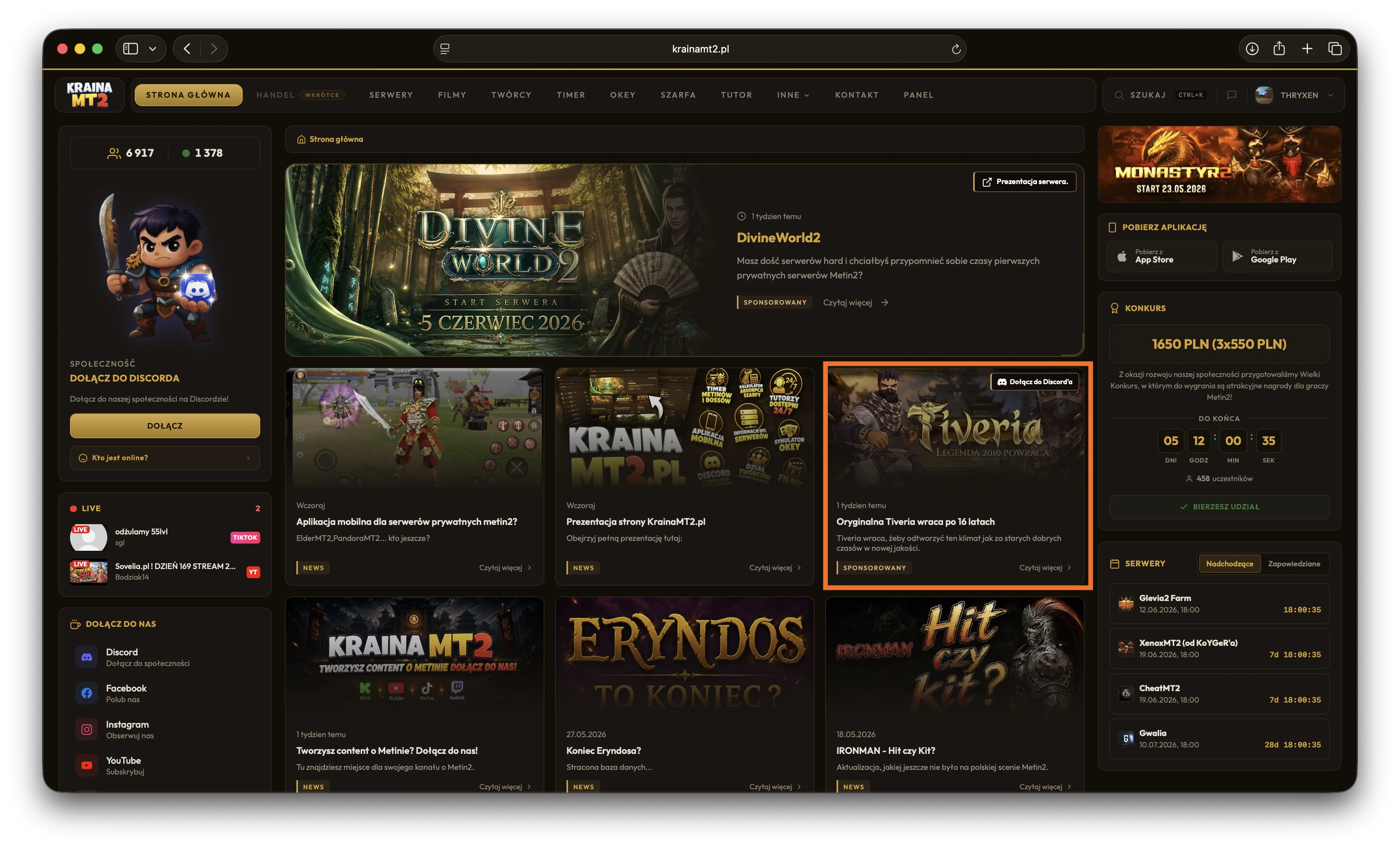Expand Kto jest online
The height and width of the screenshot is (849, 1400).
[165, 458]
